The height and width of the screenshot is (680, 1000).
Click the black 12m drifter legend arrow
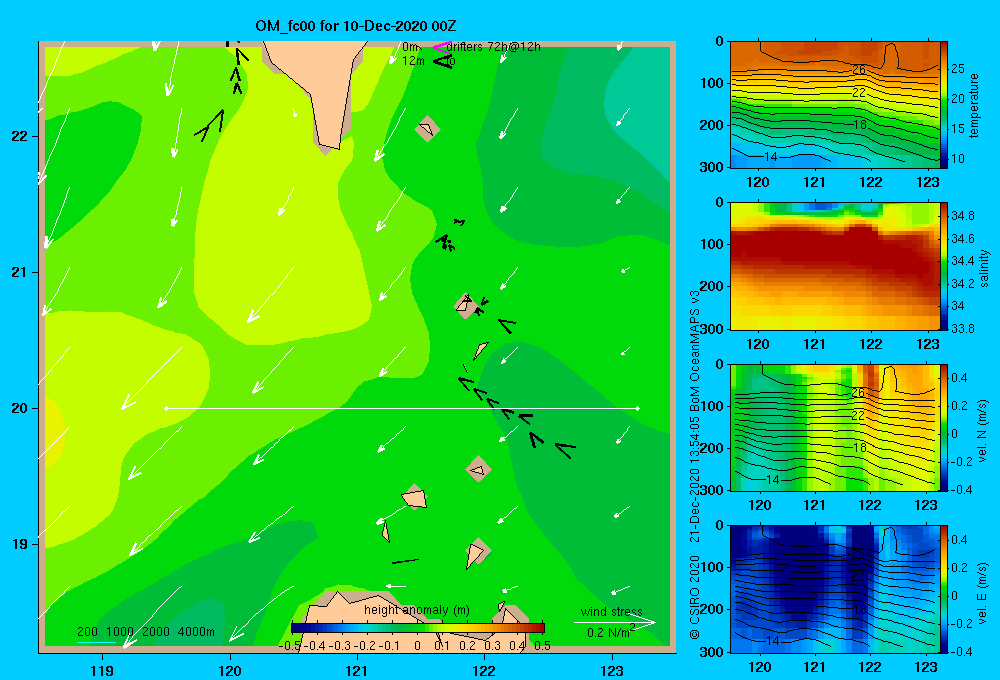tap(442, 61)
